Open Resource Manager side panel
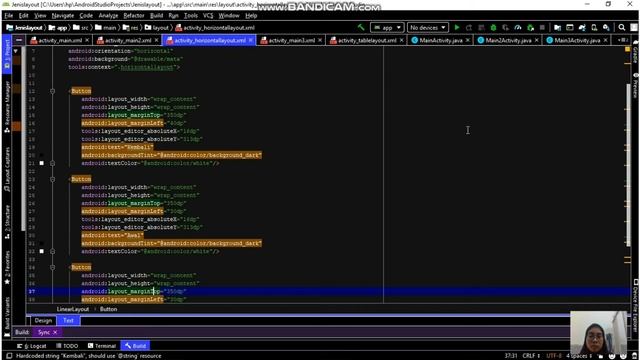 click(7, 106)
